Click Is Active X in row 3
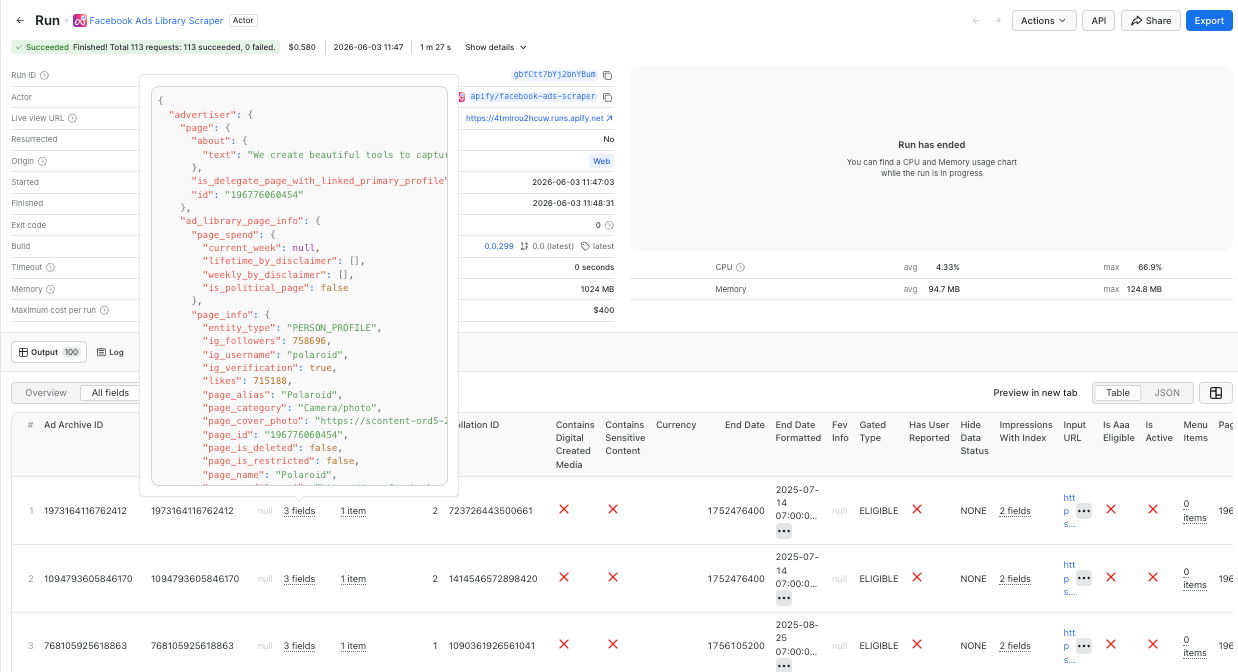1238x672 pixels. click(x=1153, y=644)
